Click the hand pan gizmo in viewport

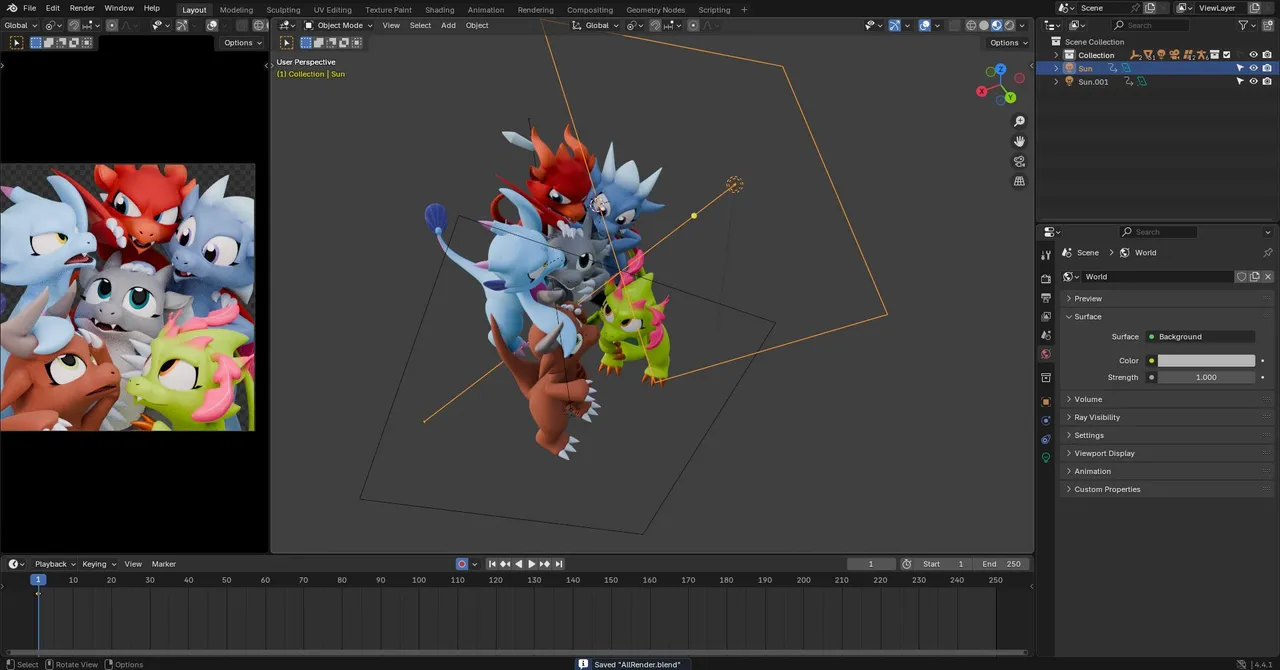click(1019, 141)
